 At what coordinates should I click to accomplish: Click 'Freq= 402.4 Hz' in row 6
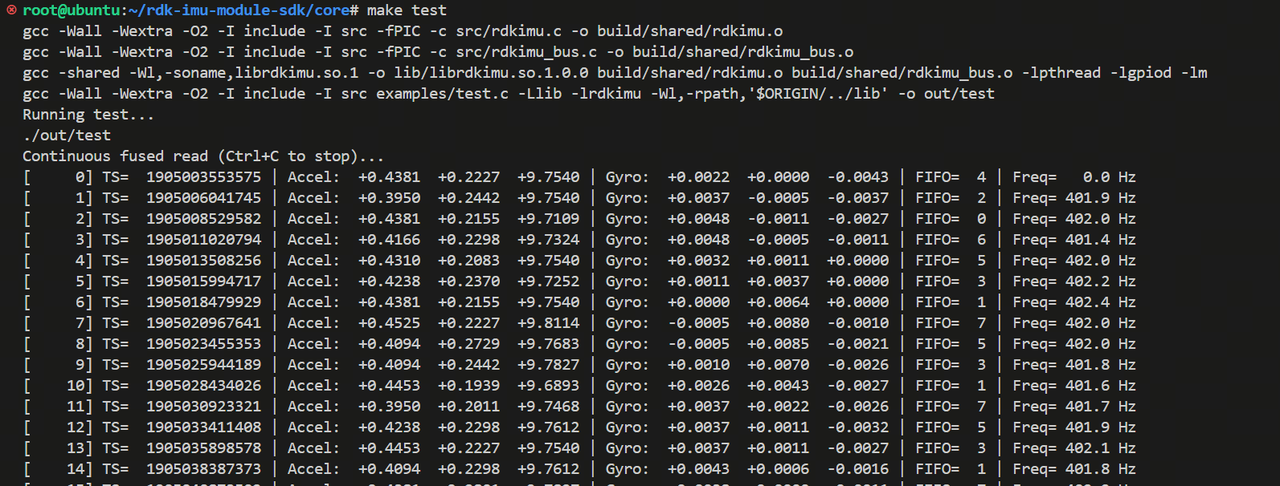point(1074,302)
